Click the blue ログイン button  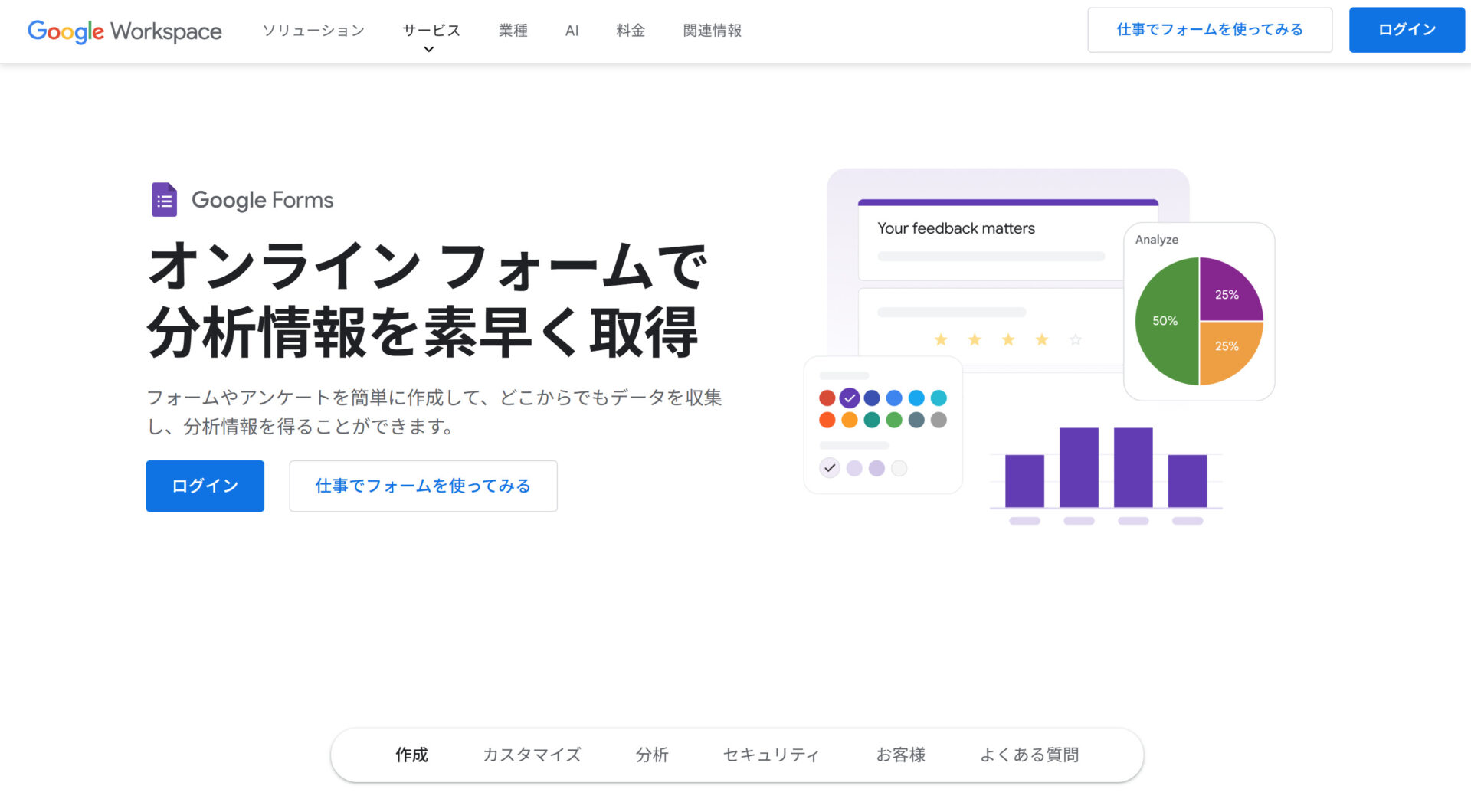[205, 486]
